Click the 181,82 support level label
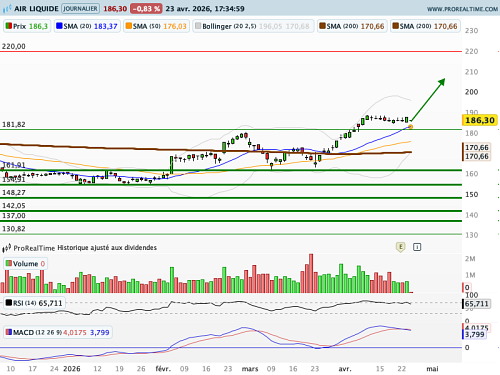 14,125
